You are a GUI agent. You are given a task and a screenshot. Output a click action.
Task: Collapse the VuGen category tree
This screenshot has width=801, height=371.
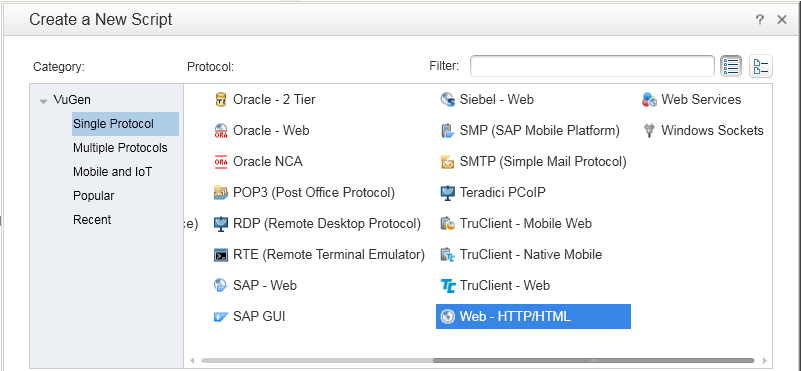point(43,101)
